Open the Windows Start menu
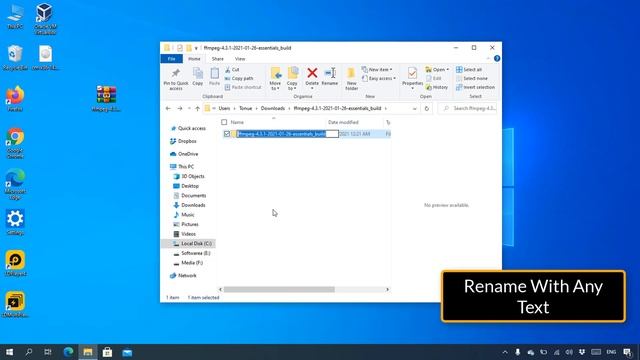The width and height of the screenshot is (640, 360). (9, 352)
